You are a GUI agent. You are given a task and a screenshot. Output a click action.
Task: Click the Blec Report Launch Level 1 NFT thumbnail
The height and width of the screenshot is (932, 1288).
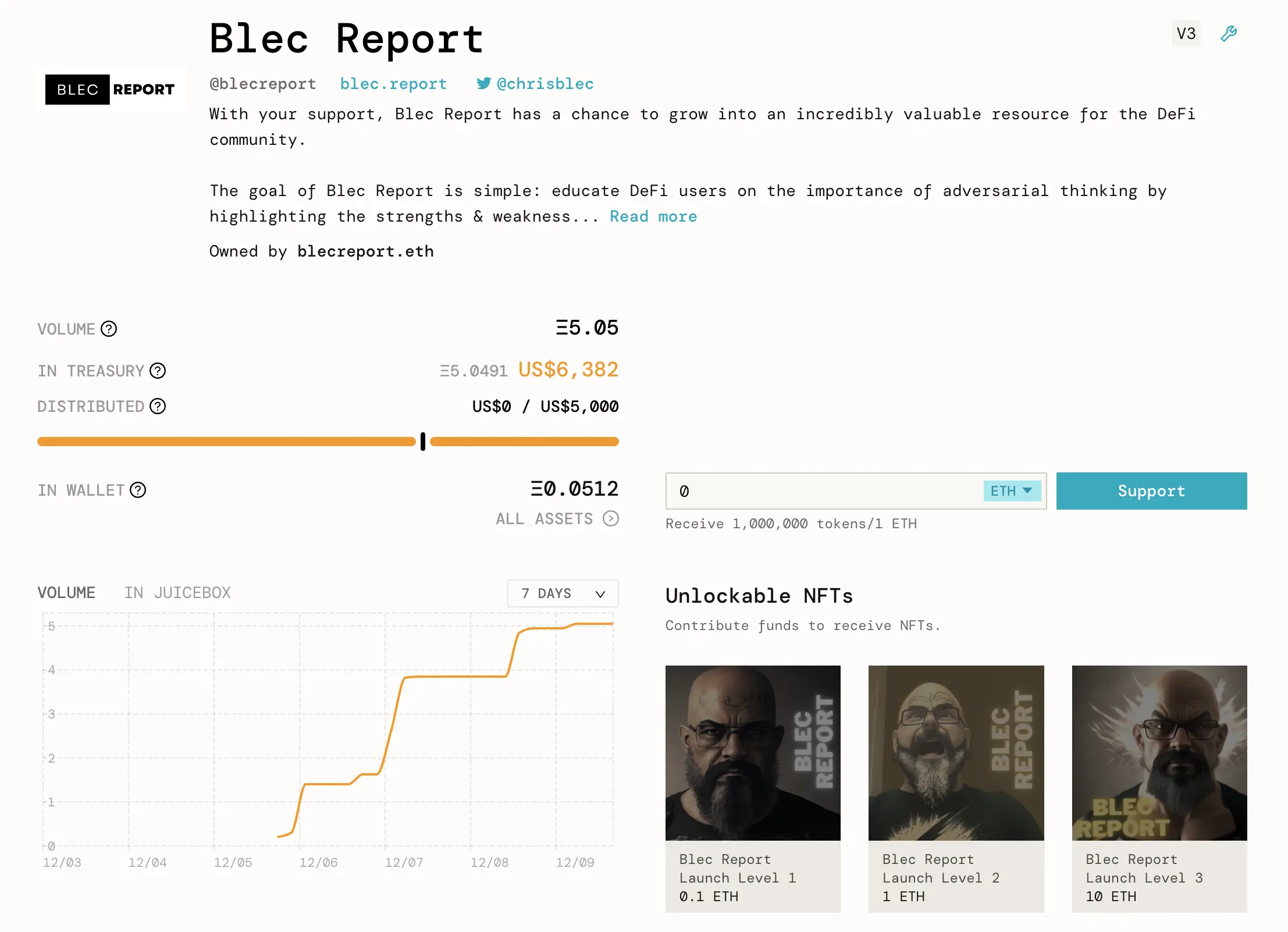pos(755,752)
